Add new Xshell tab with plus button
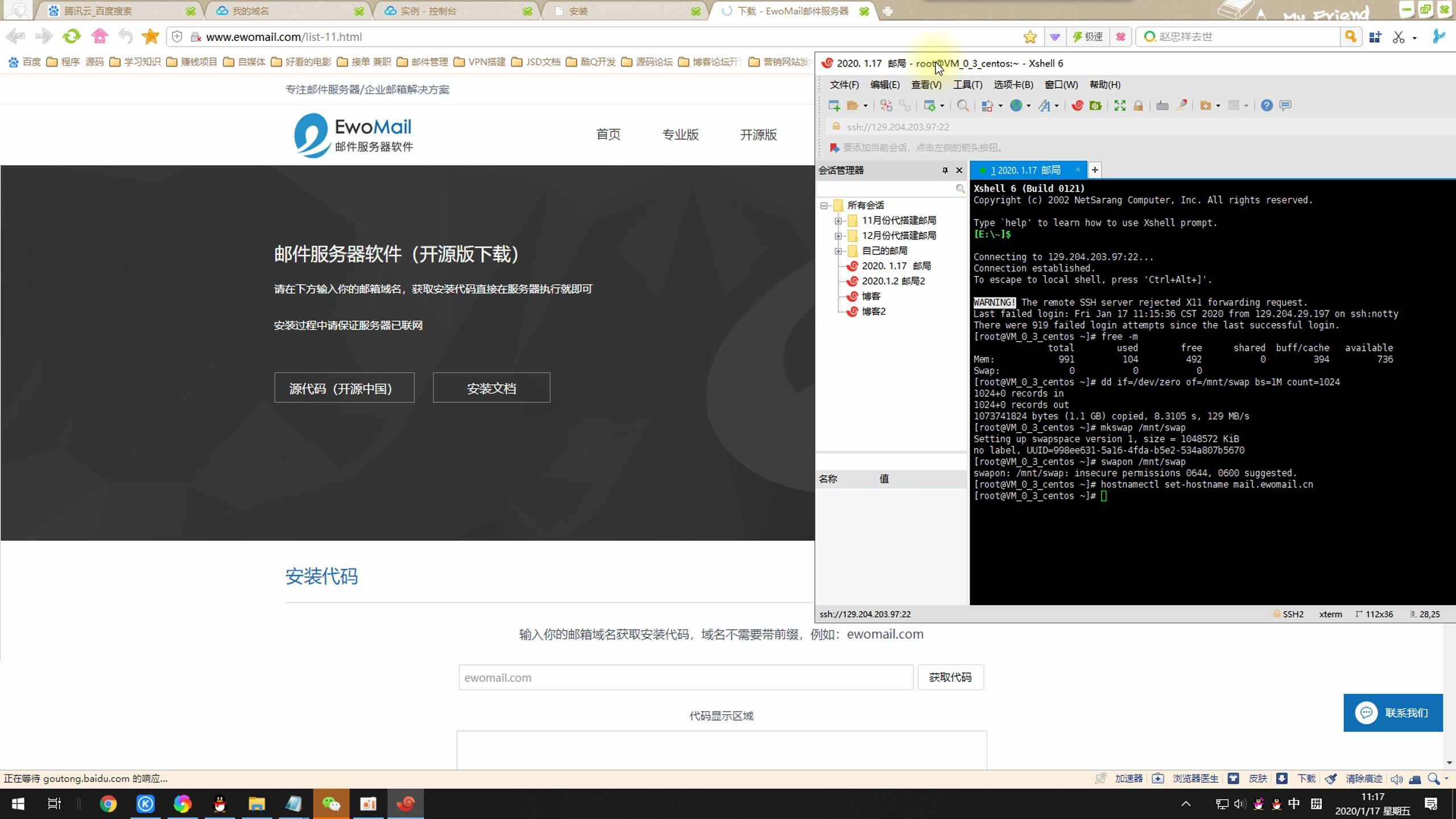 tap(1094, 170)
